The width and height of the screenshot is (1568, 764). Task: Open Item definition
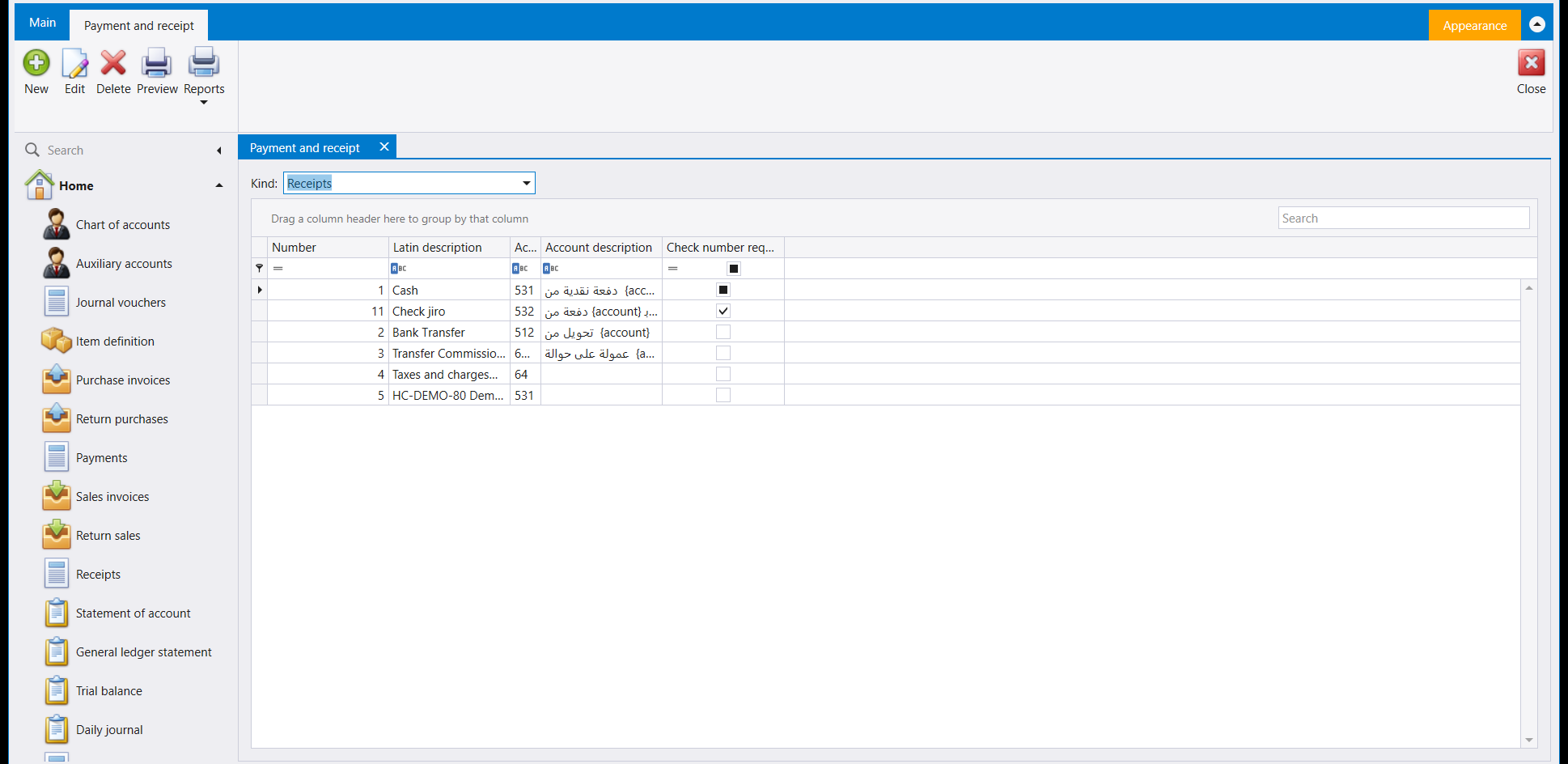tap(115, 342)
